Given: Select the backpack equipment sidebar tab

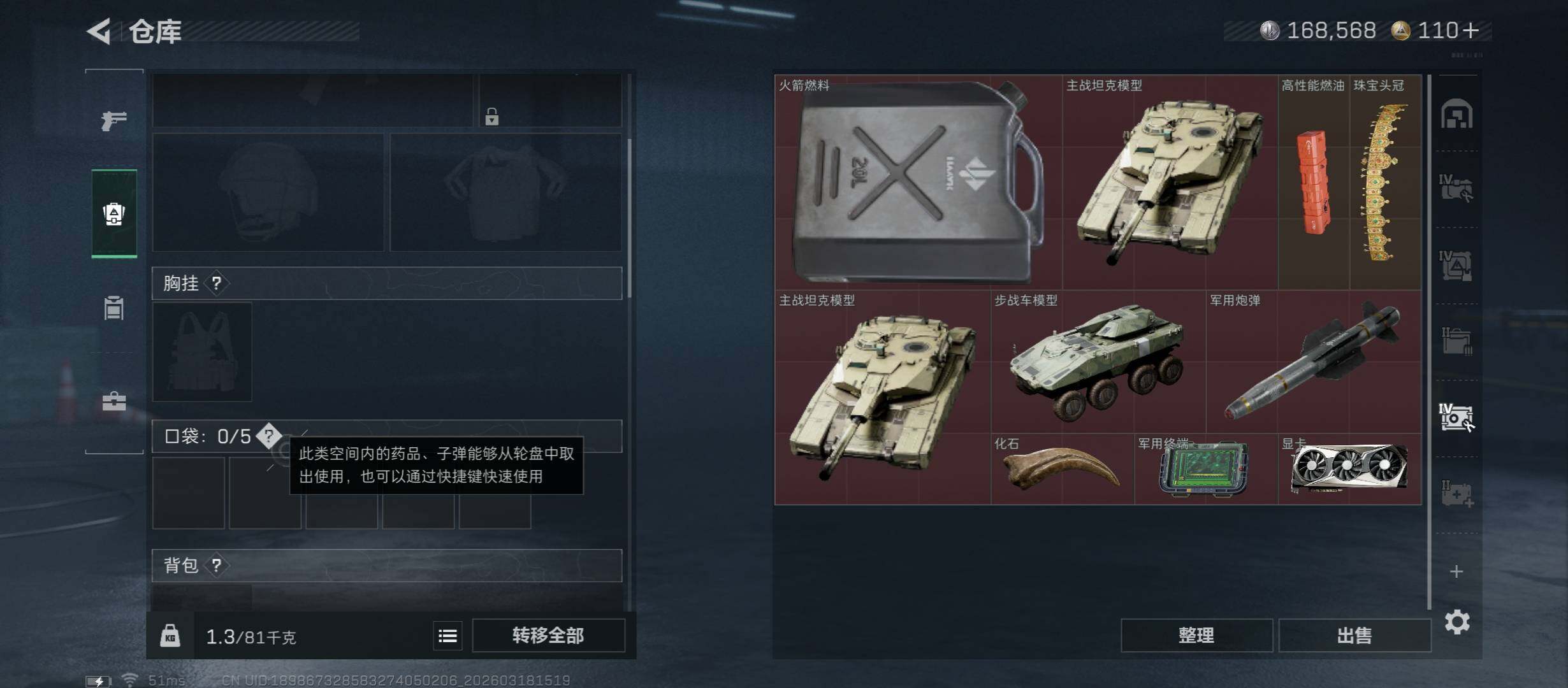Looking at the screenshot, I should click(x=114, y=213).
